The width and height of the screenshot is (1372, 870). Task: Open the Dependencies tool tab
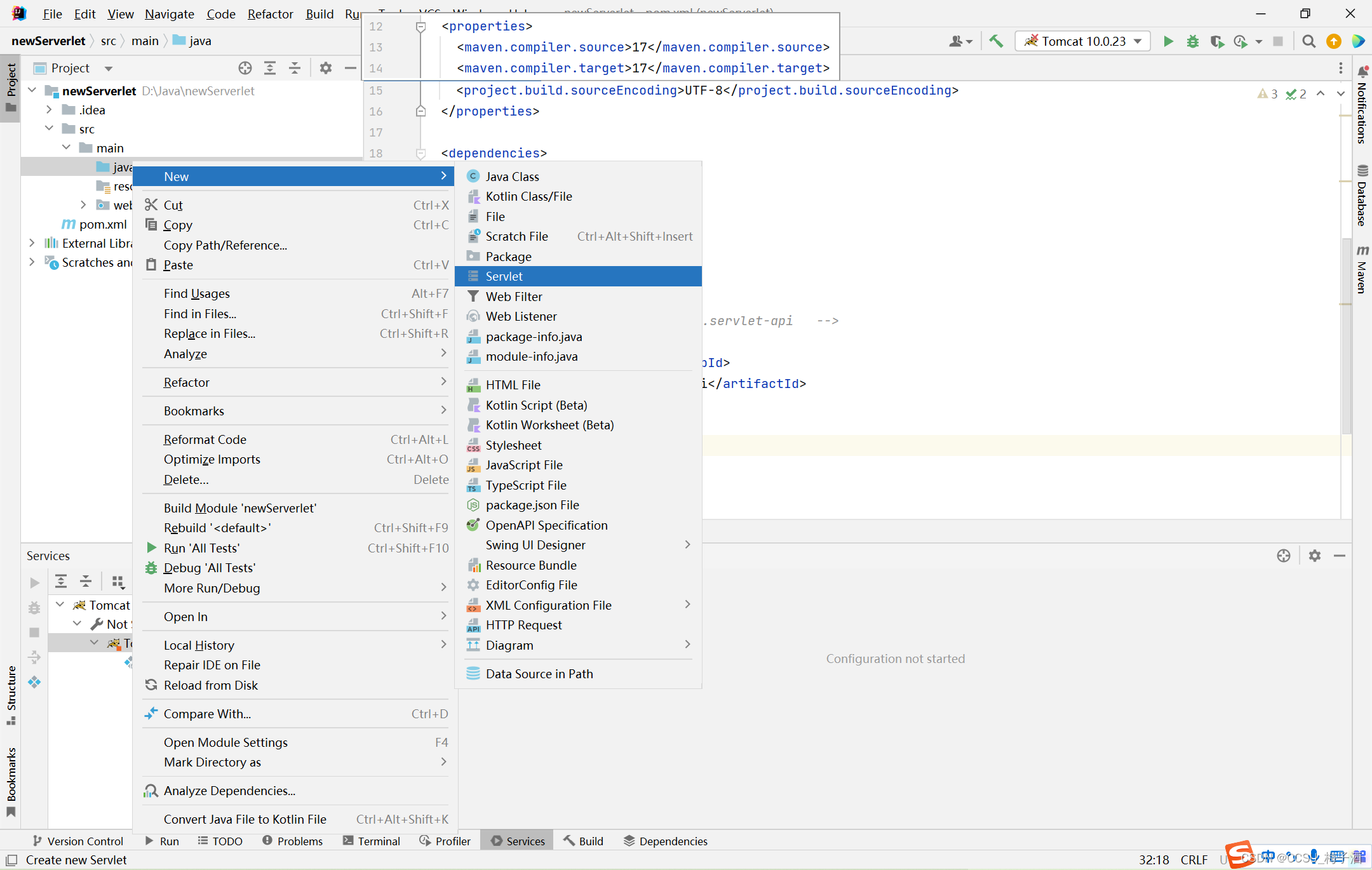[x=665, y=841]
